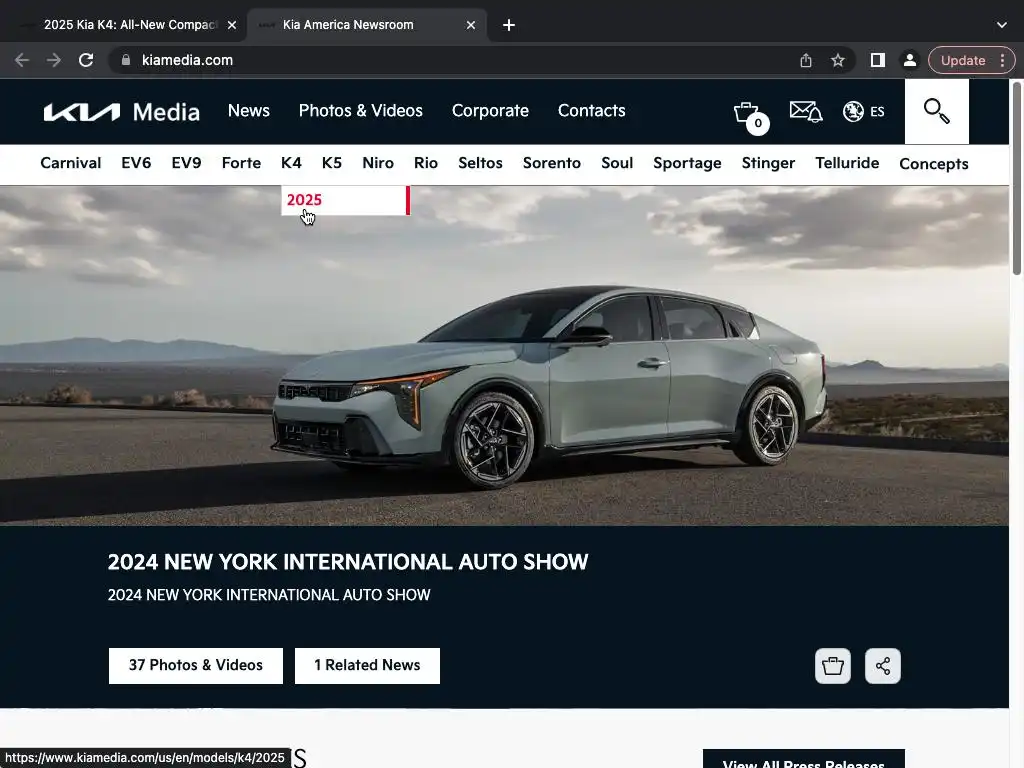Toggle the browser side panel

click(x=878, y=60)
